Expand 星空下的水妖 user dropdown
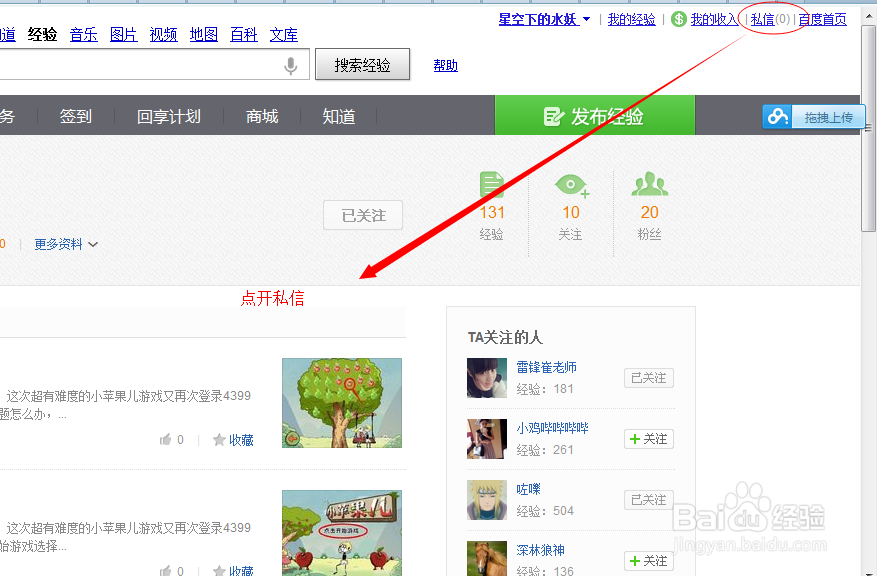The width and height of the screenshot is (877, 576). [586, 20]
